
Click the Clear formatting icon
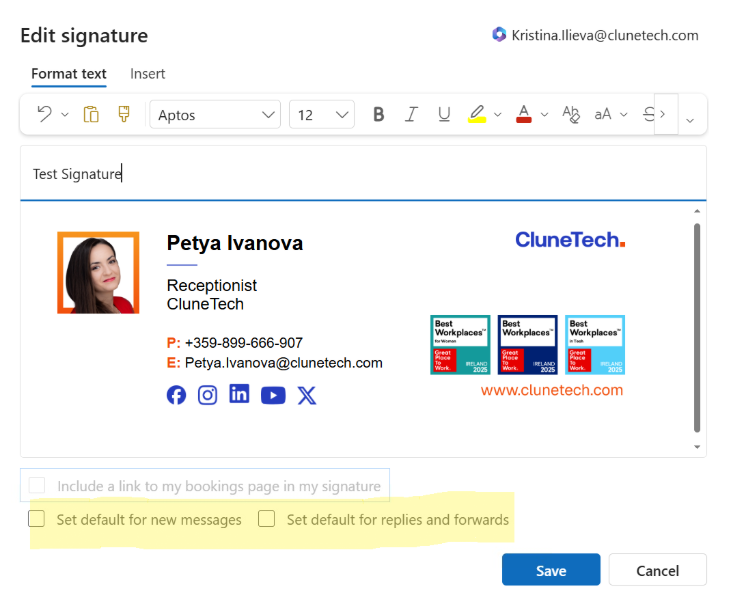[x=571, y=114]
